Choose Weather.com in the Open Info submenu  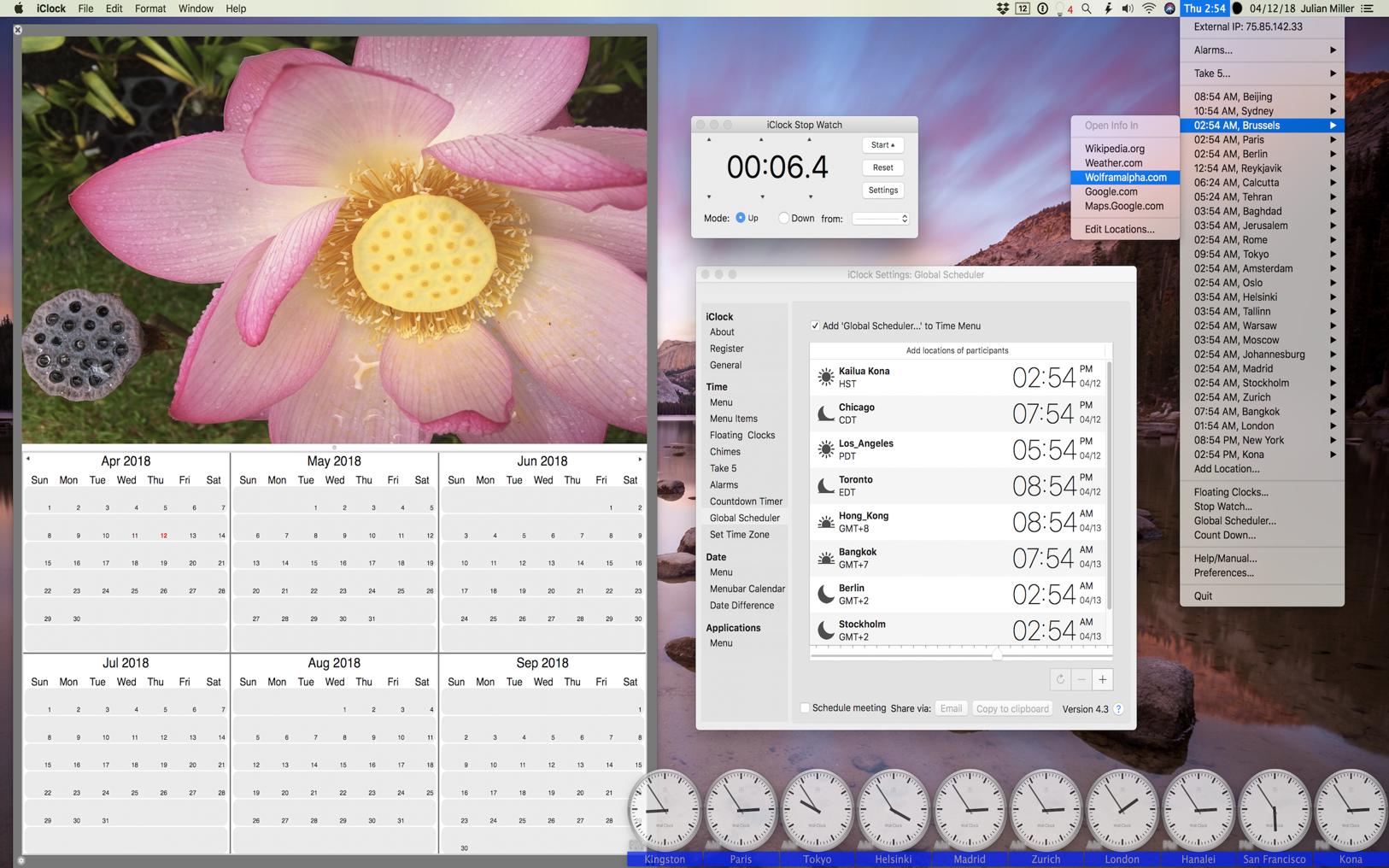pos(1125,163)
